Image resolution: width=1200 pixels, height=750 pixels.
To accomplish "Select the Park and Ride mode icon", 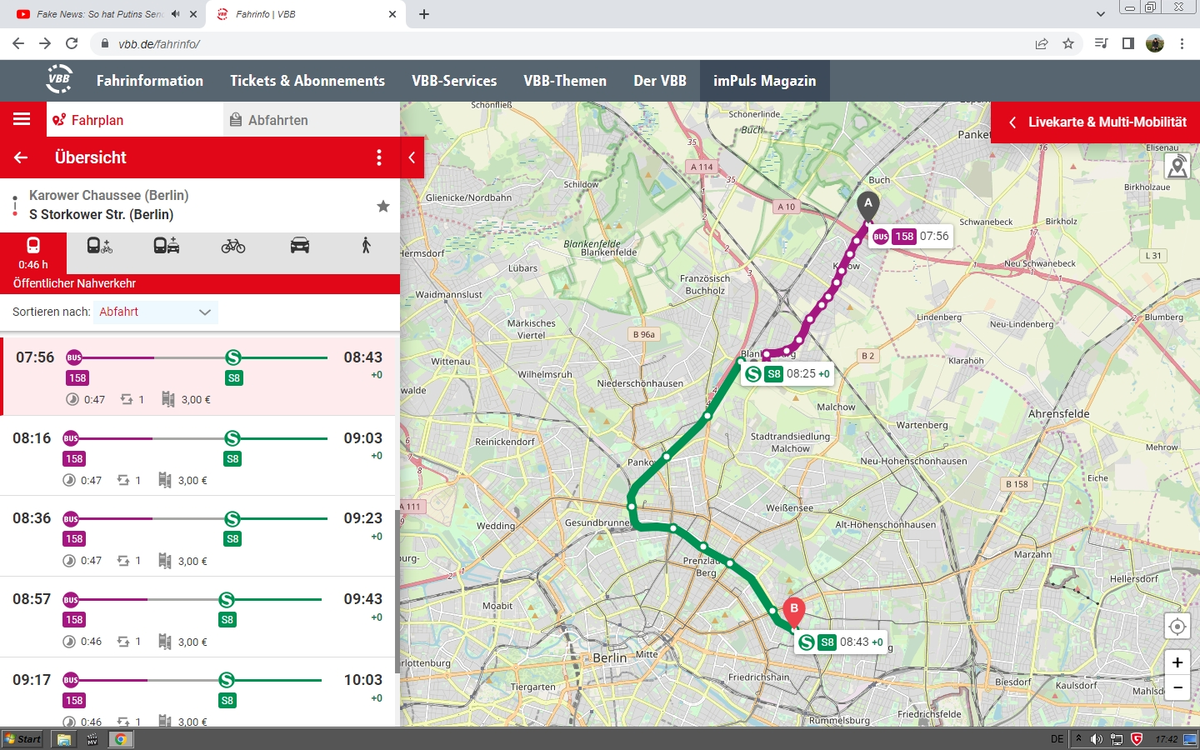I will (166, 245).
